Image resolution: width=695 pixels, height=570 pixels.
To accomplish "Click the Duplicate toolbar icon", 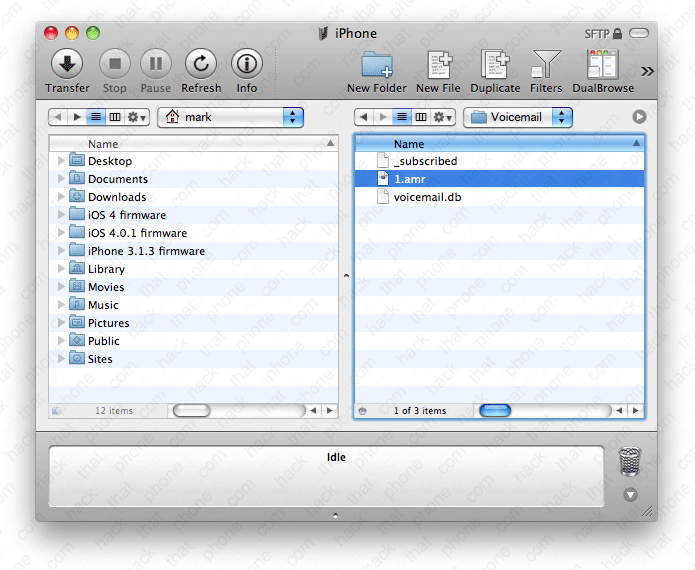I will (x=495, y=65).
